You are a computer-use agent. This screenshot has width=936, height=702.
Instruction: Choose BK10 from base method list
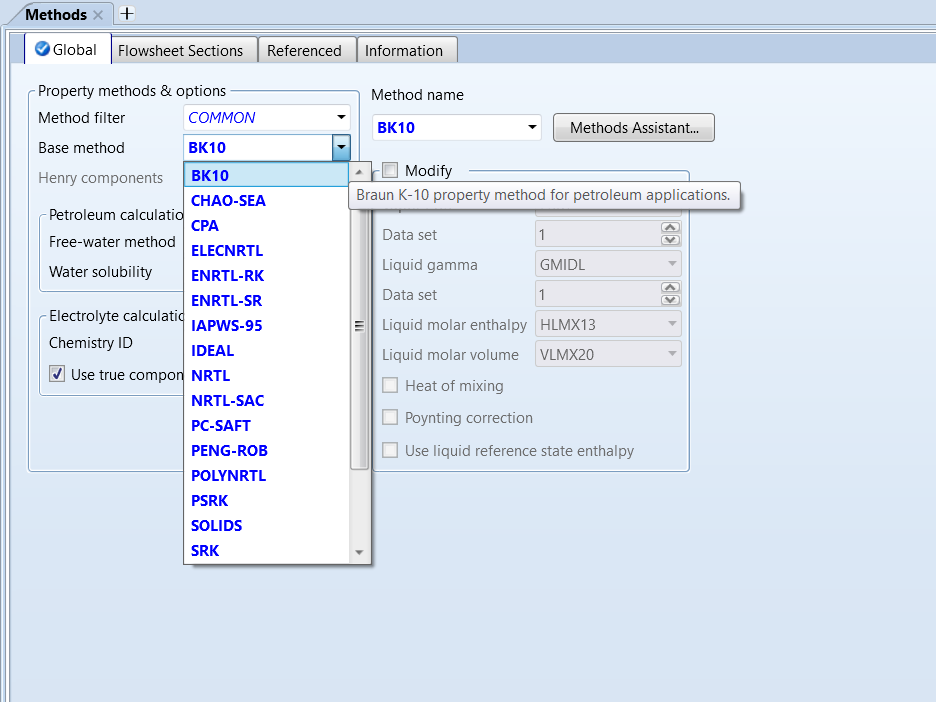click(x=266, y=176)
